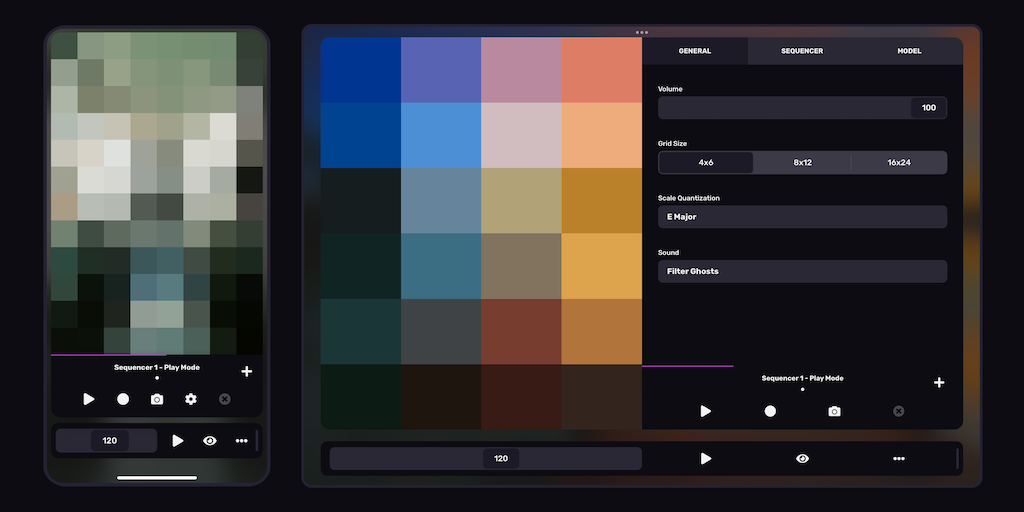The height and width of the screenshot is (512, 1024).
Task: Click the phone's Sequencer 1 - Play Mode label
Action: tap(157, 367)
